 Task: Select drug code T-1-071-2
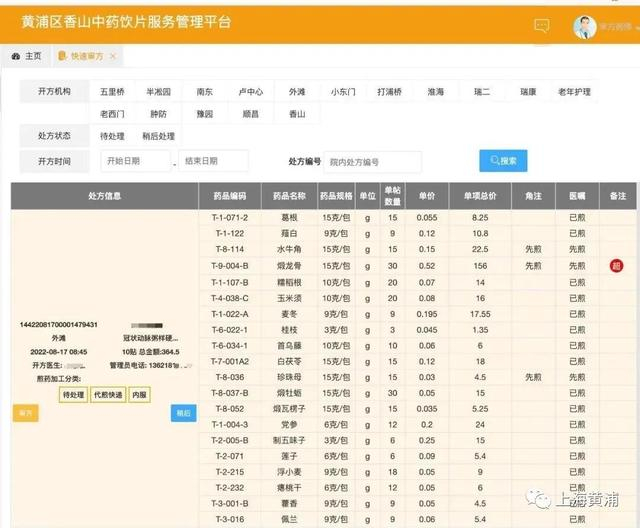point(230,217)
